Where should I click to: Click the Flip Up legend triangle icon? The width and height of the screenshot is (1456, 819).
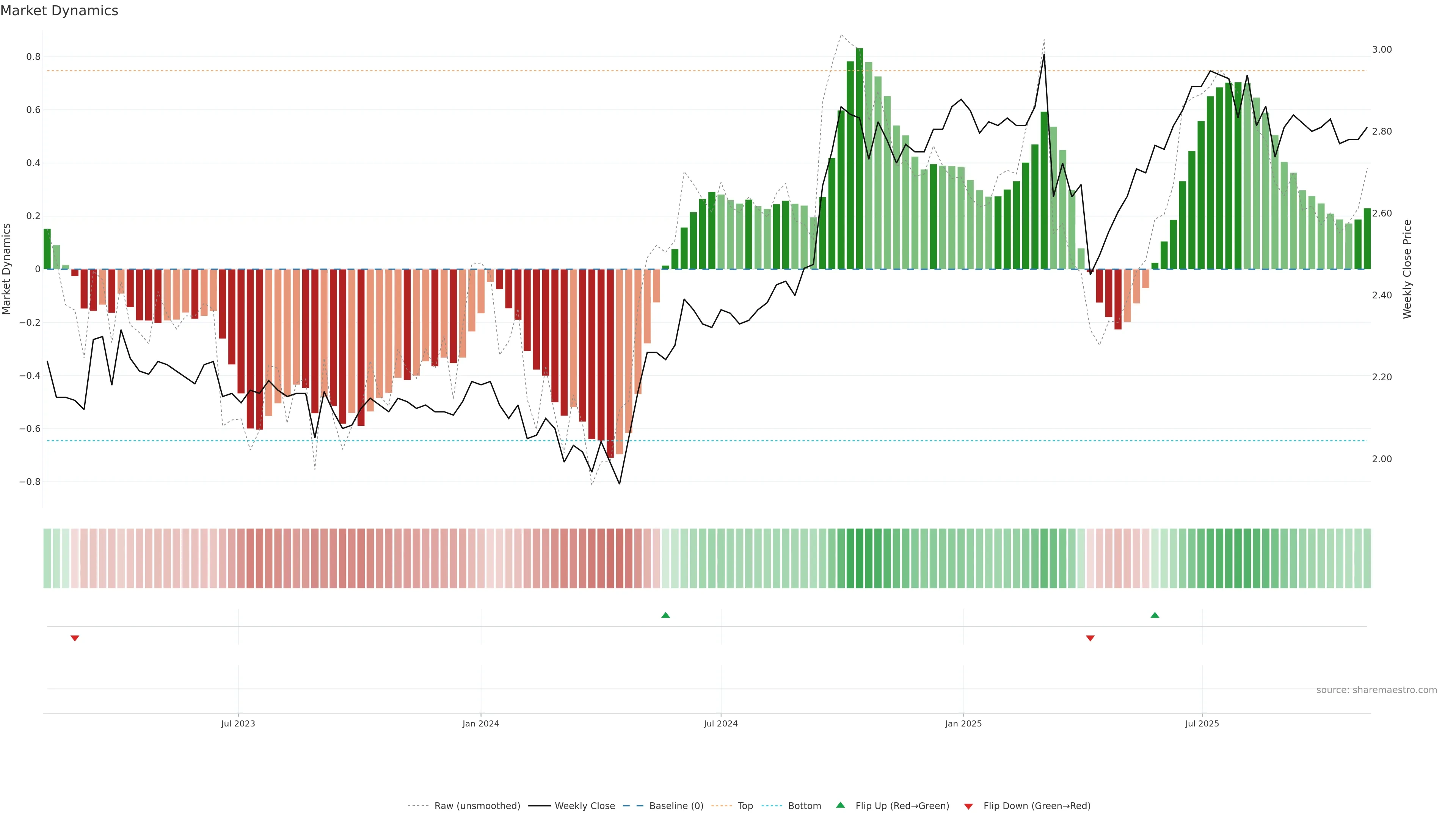[x=841, y=805]
